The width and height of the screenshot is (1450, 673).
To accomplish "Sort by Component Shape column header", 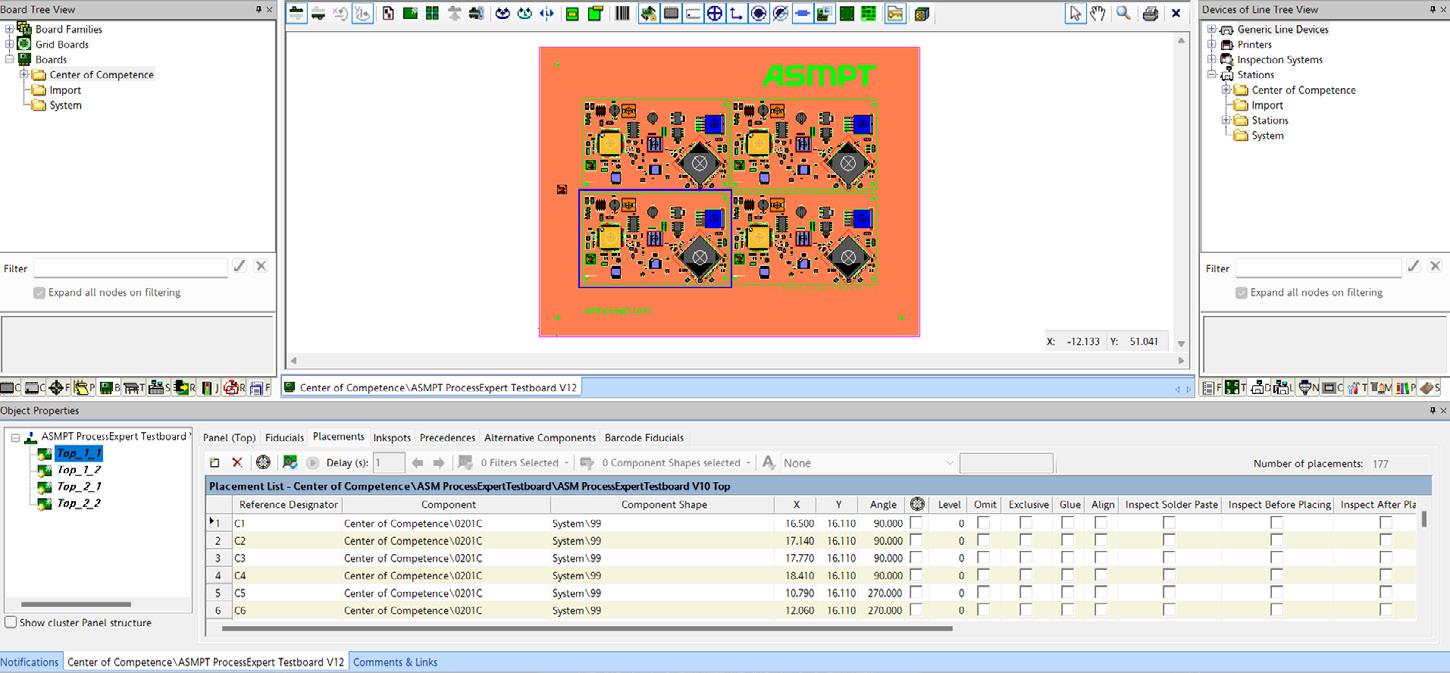I will pyautogui.click(x=664, y=504).
